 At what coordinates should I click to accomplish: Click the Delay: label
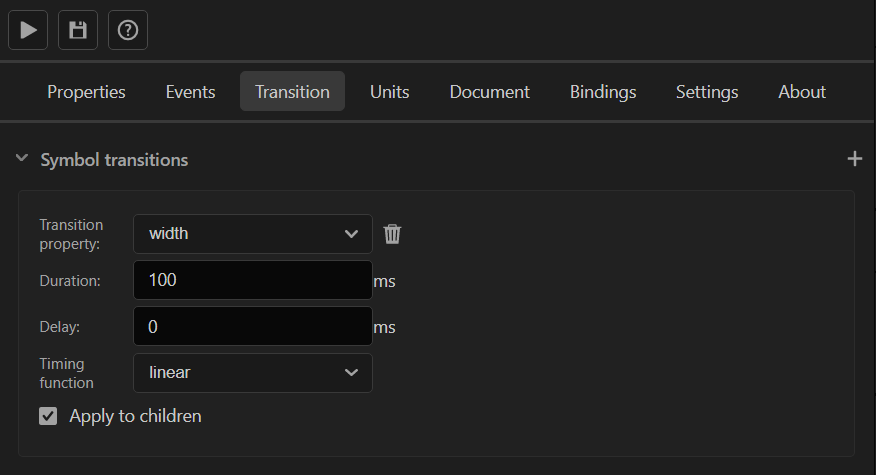60,327
